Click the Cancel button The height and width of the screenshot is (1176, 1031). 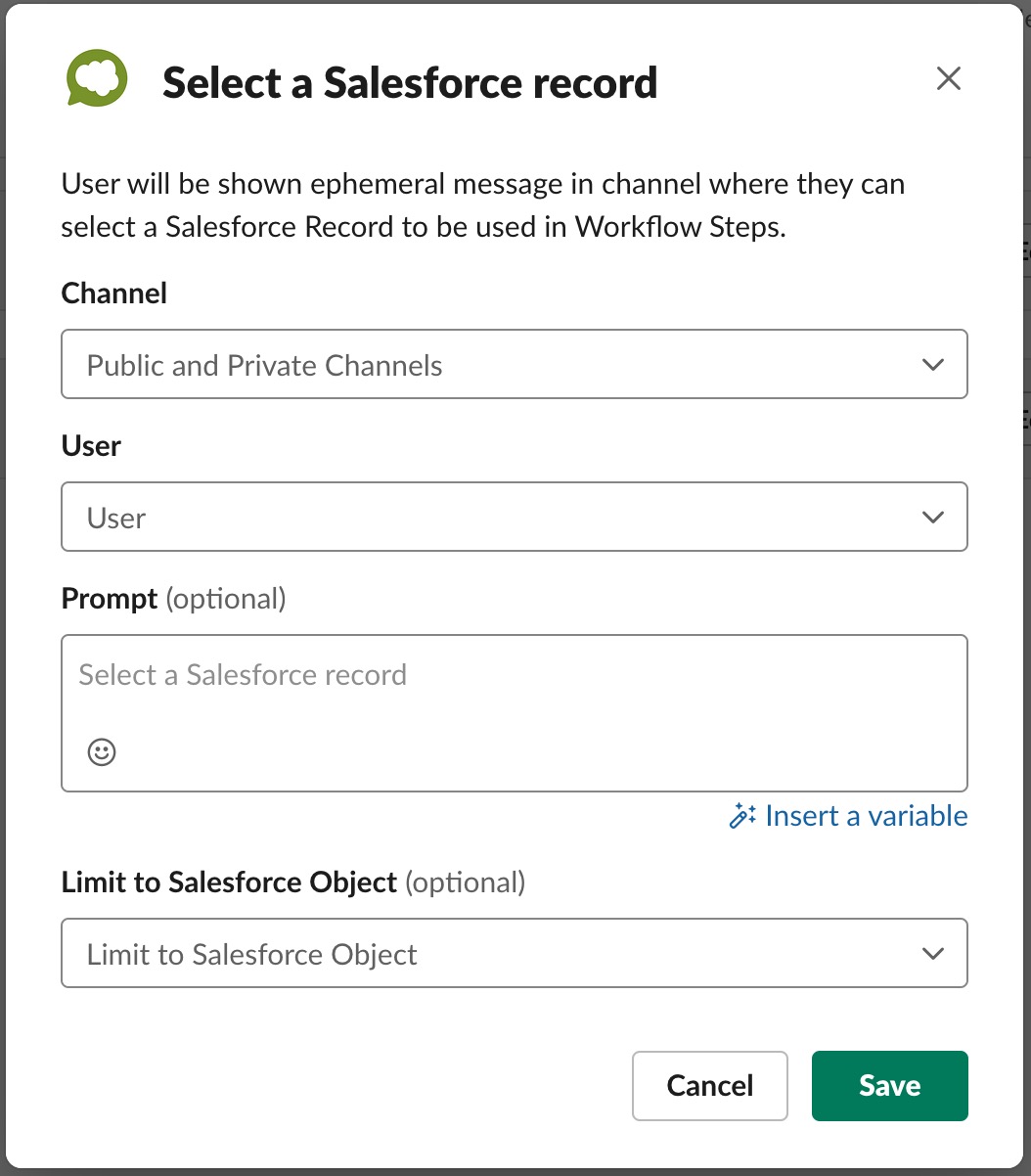(710, 1085)
